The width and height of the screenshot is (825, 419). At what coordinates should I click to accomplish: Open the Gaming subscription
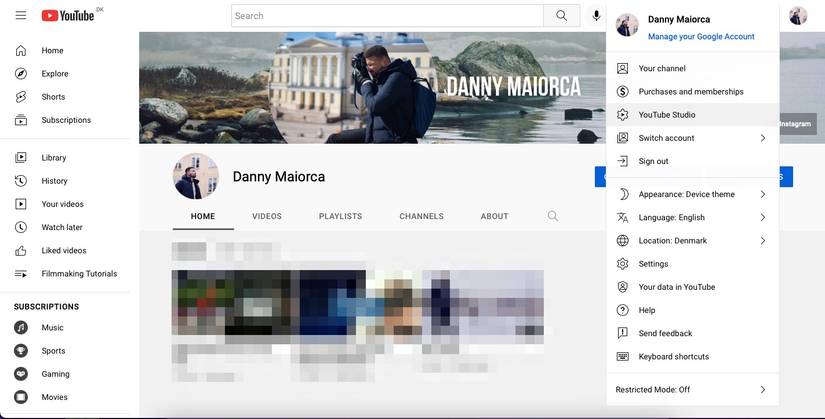tap(65, 374)
